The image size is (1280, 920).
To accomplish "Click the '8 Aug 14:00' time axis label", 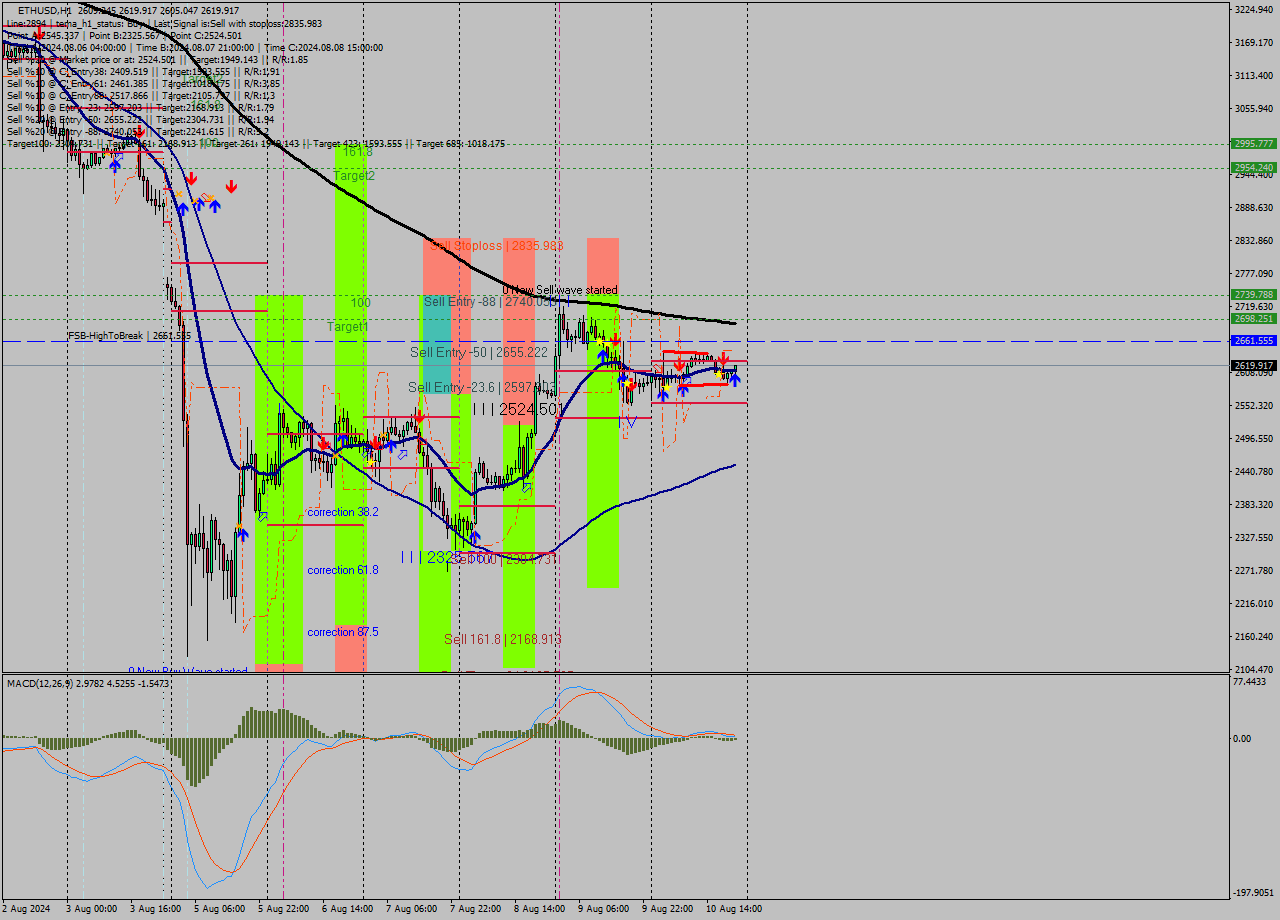I will 539,909.
